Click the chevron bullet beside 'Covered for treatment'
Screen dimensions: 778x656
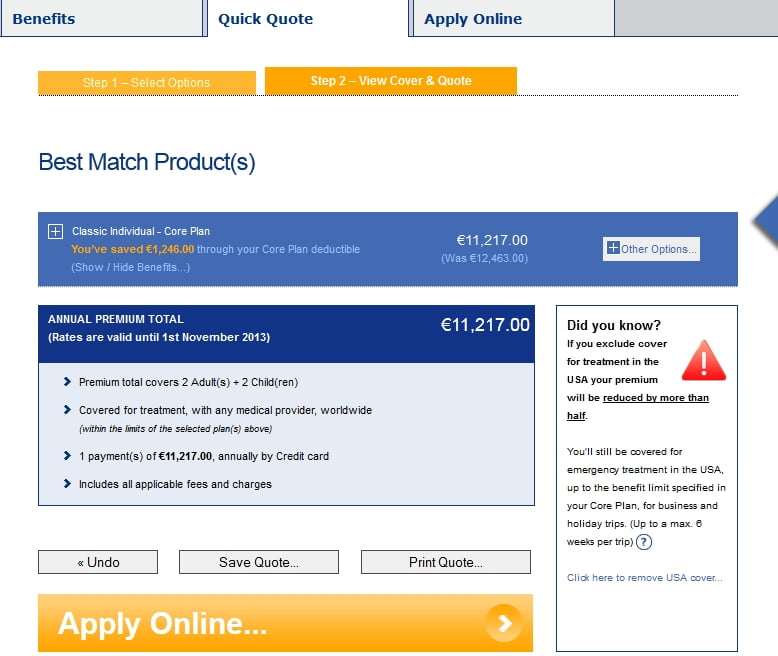[x=67, y=410]
